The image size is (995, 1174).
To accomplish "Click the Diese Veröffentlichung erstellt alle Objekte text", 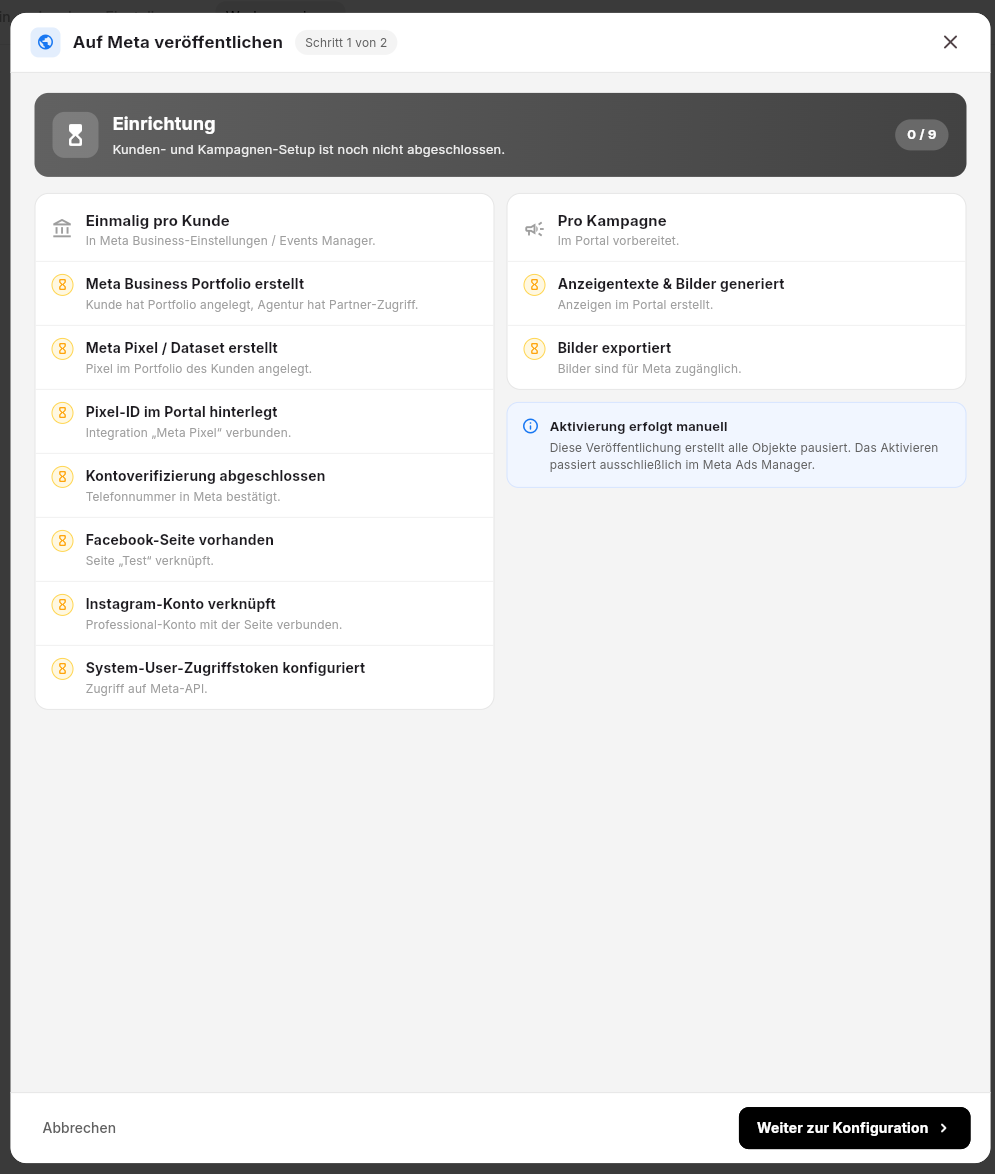I will pyautogui.click(x=743, y=456).
